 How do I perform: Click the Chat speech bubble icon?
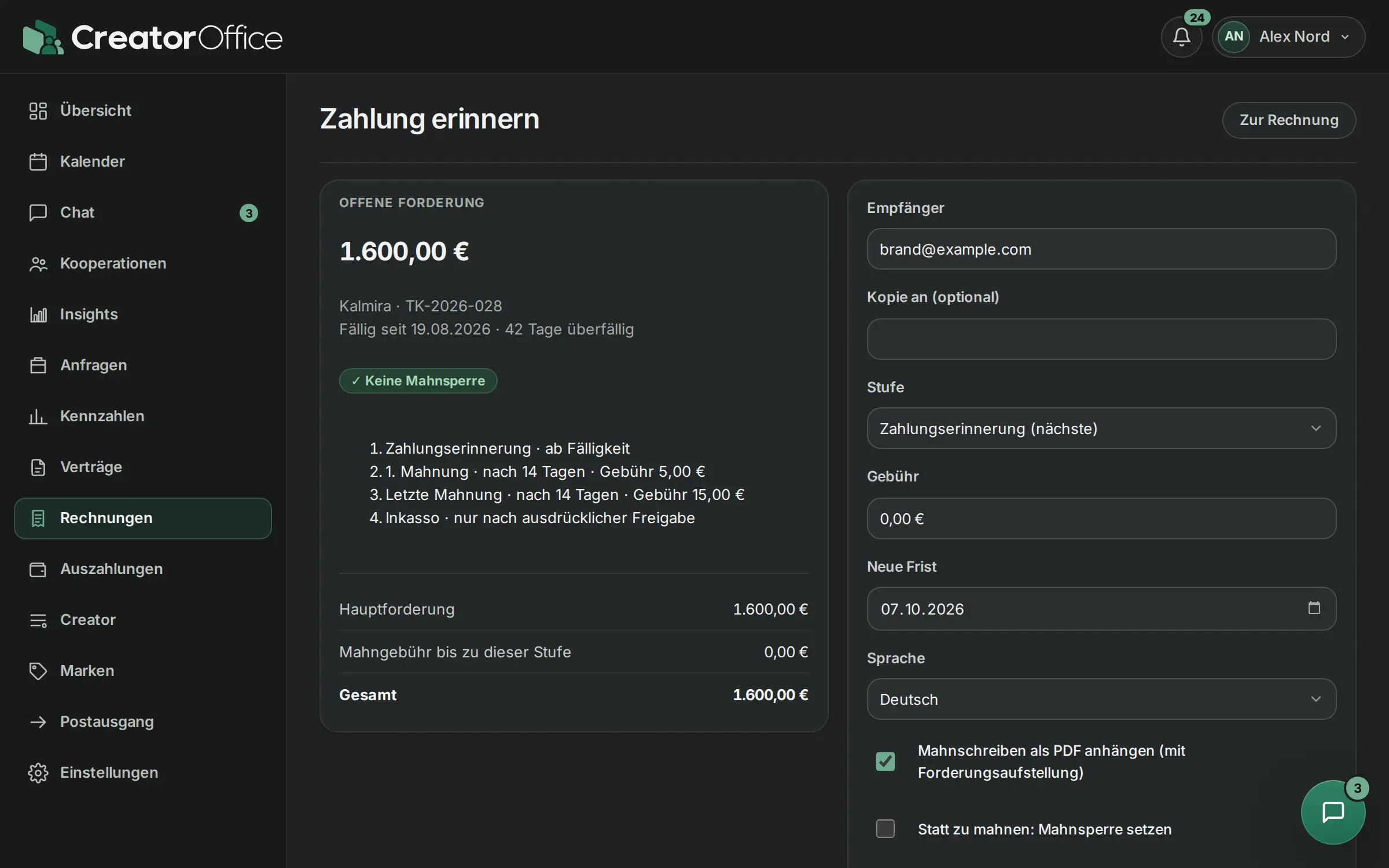38,212
